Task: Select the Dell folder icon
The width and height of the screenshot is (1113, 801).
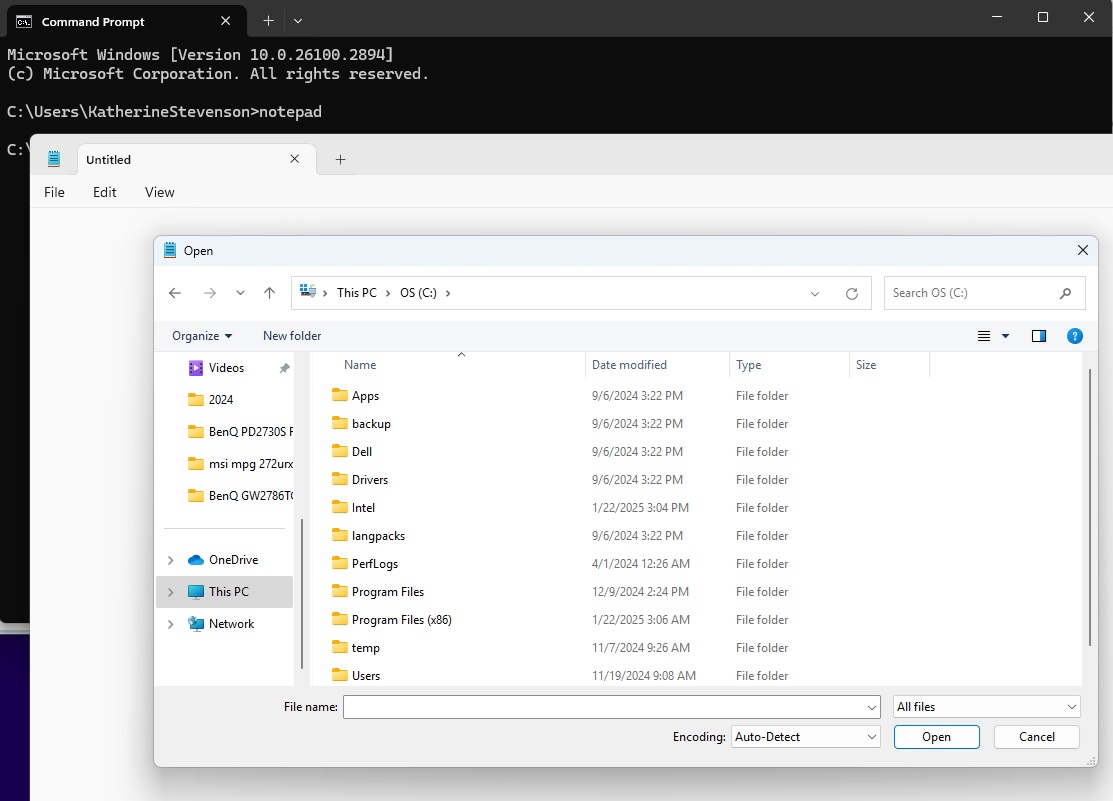Action: pos(340,451)
